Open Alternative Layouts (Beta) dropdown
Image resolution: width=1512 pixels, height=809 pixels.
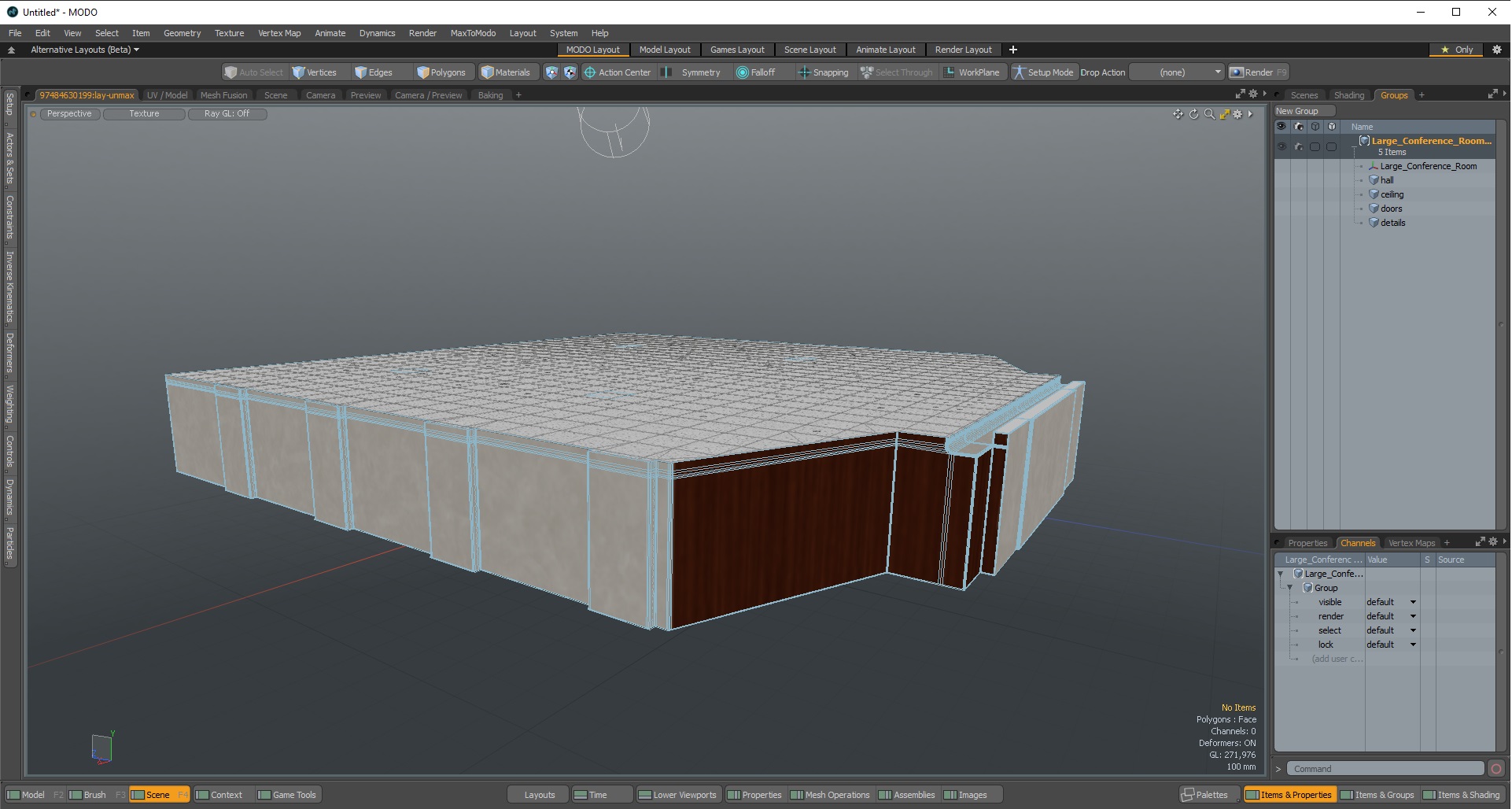tap(85, 50)
